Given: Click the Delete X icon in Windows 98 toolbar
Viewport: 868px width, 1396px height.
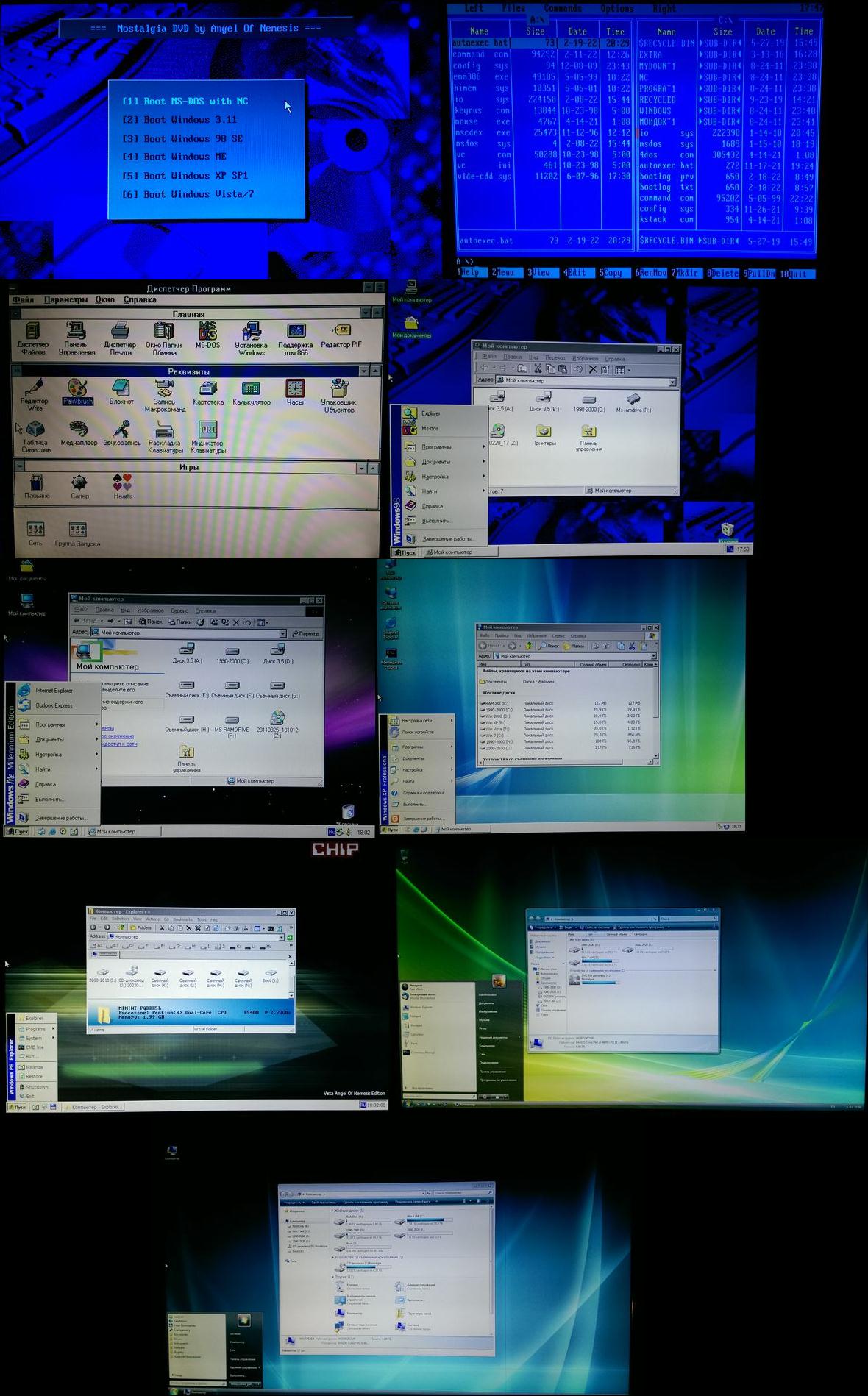Looking at the screenshot, I should click(x=592, y=368).
